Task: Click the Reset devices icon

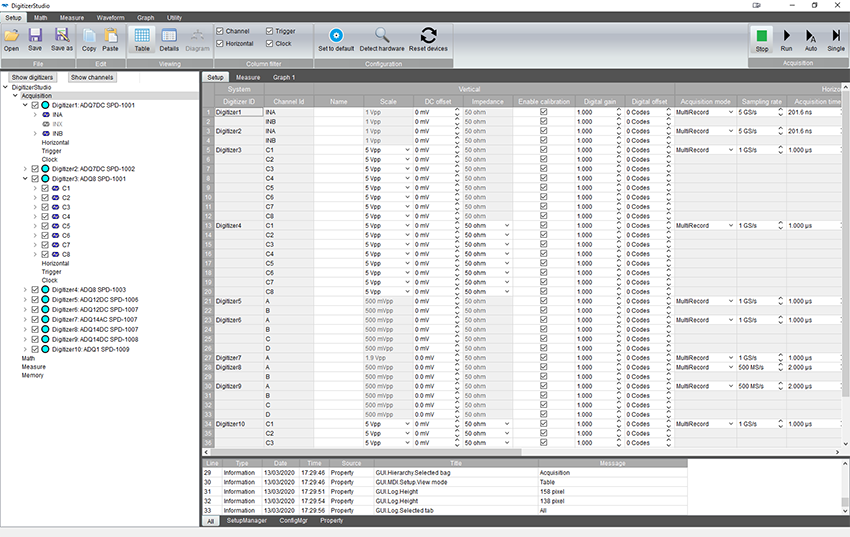Action: (428, 35)
